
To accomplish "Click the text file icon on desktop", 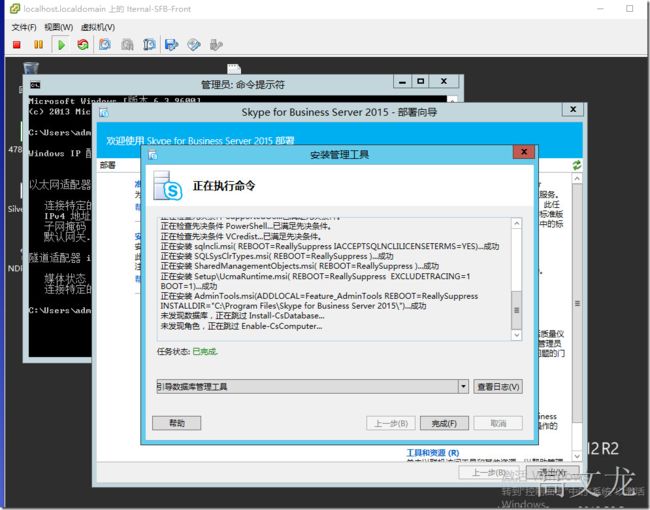I will [x=234, y=68].
